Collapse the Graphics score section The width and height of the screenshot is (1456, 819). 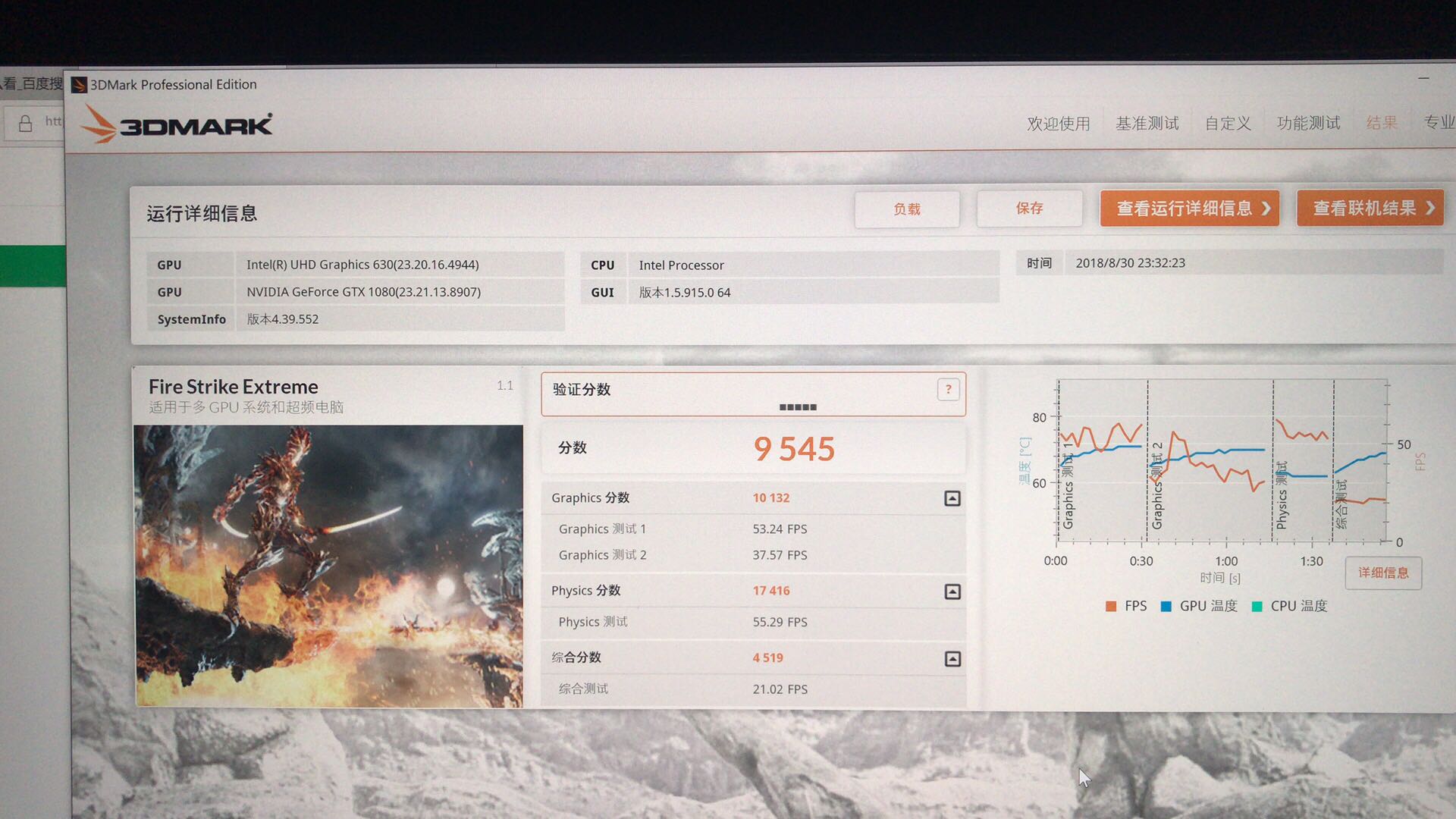tap(952, 498)
